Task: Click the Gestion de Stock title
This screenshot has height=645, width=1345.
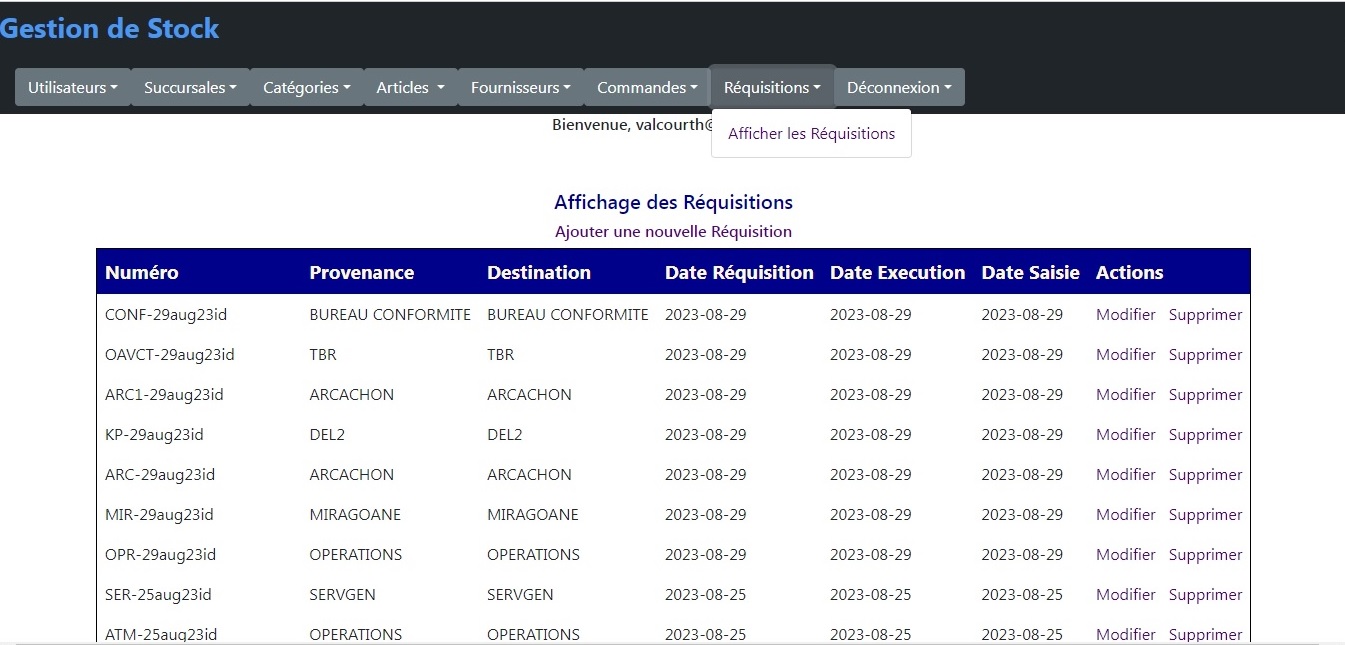Action: tap(109, 29)
